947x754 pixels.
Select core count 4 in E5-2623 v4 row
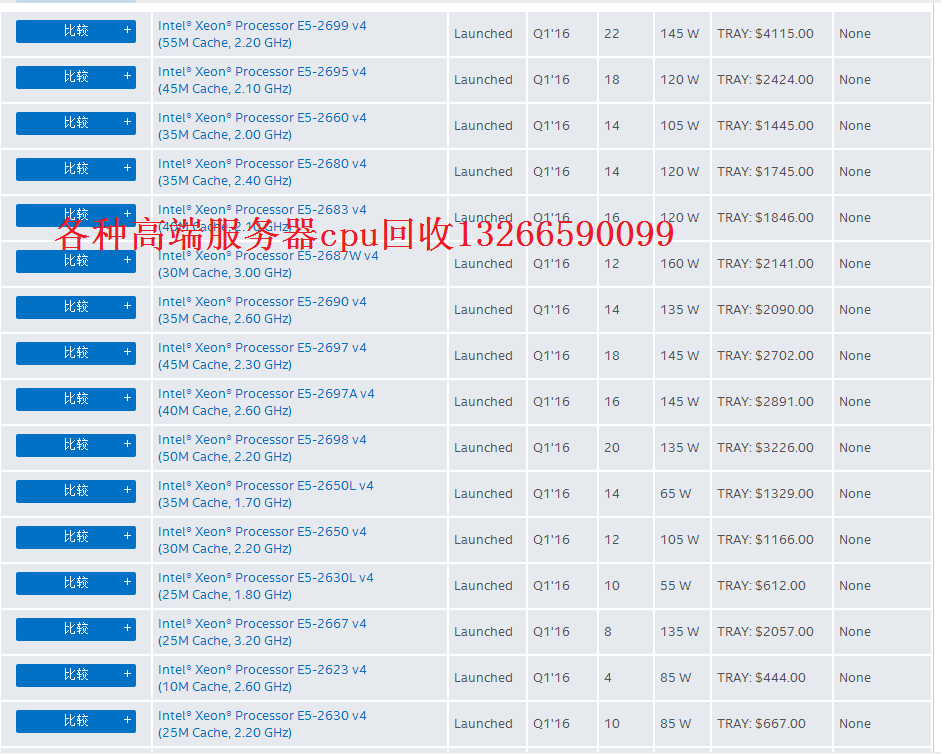(x=608, y=677)
